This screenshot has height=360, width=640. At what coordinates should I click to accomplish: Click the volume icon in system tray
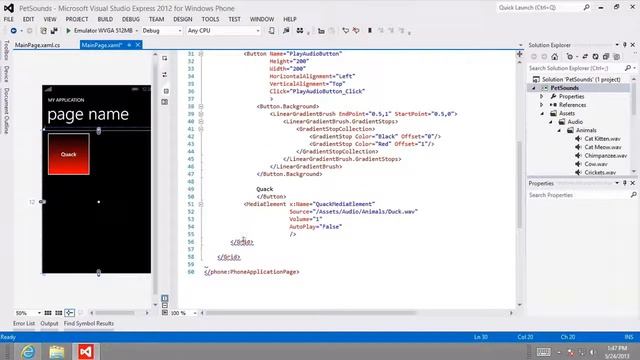click(592, 352)
